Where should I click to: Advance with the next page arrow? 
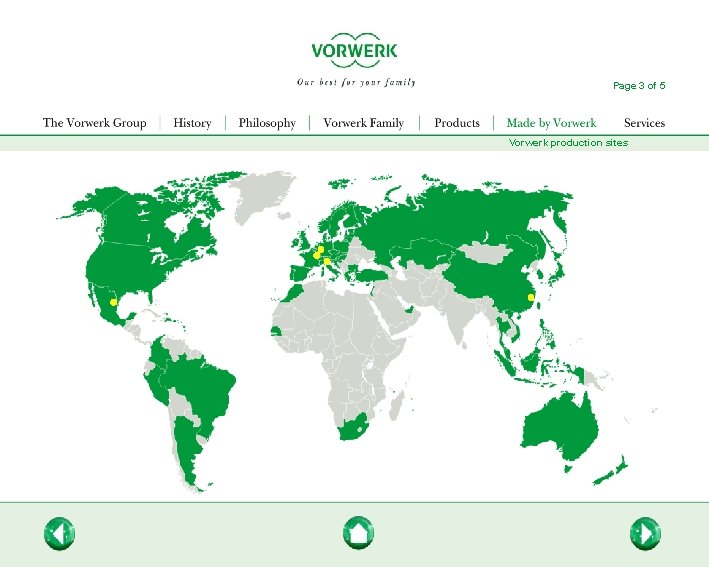click(645, 534)
